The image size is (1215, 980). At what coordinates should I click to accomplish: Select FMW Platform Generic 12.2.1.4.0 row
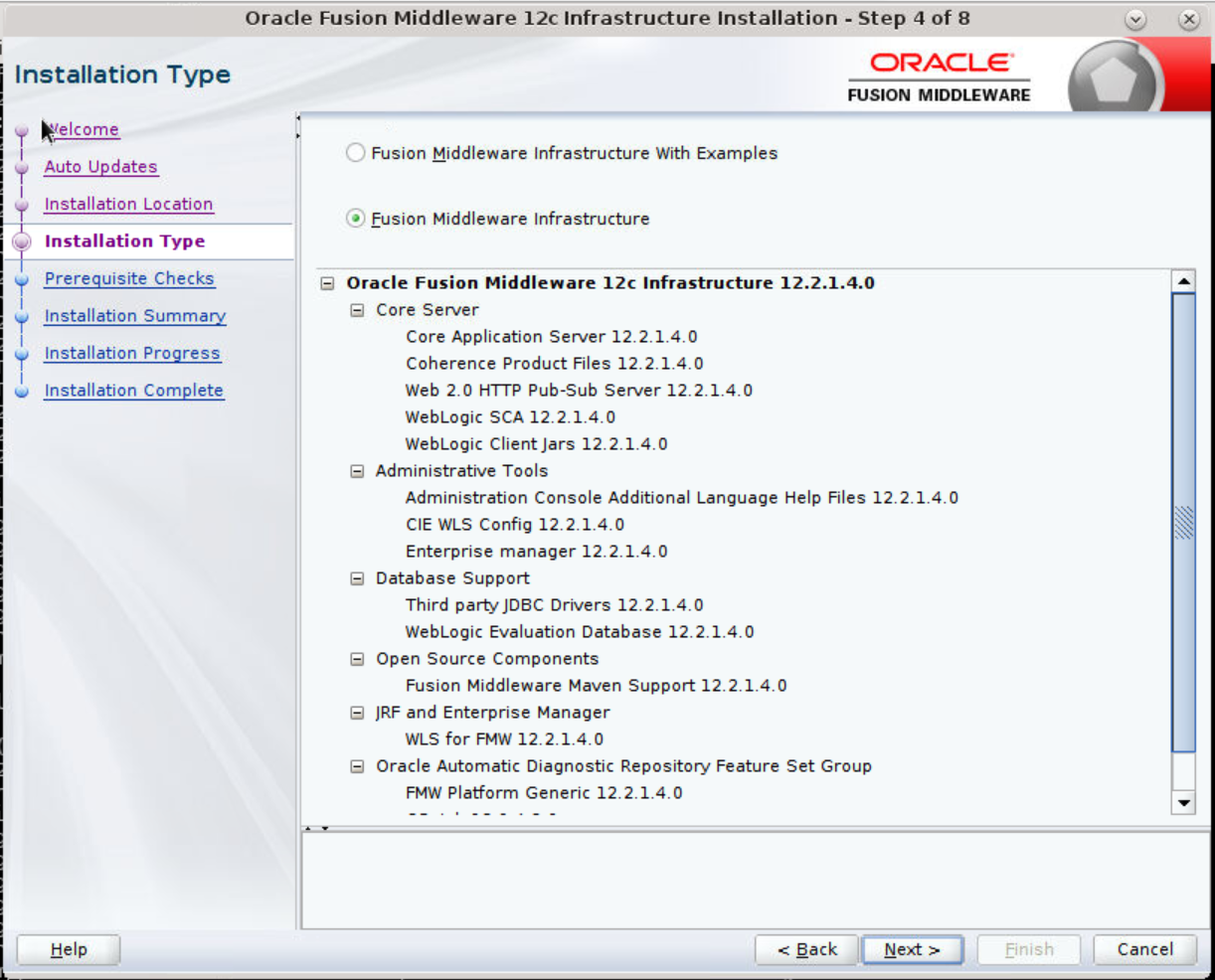click(x=544, y=793)
